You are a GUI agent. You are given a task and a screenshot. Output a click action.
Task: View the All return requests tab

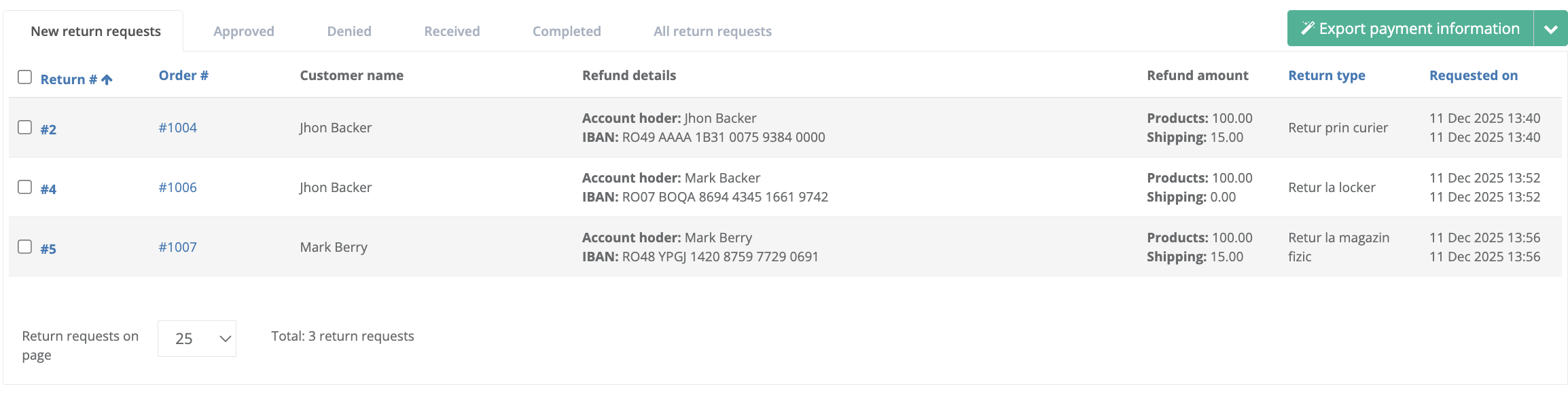[713, 31]
